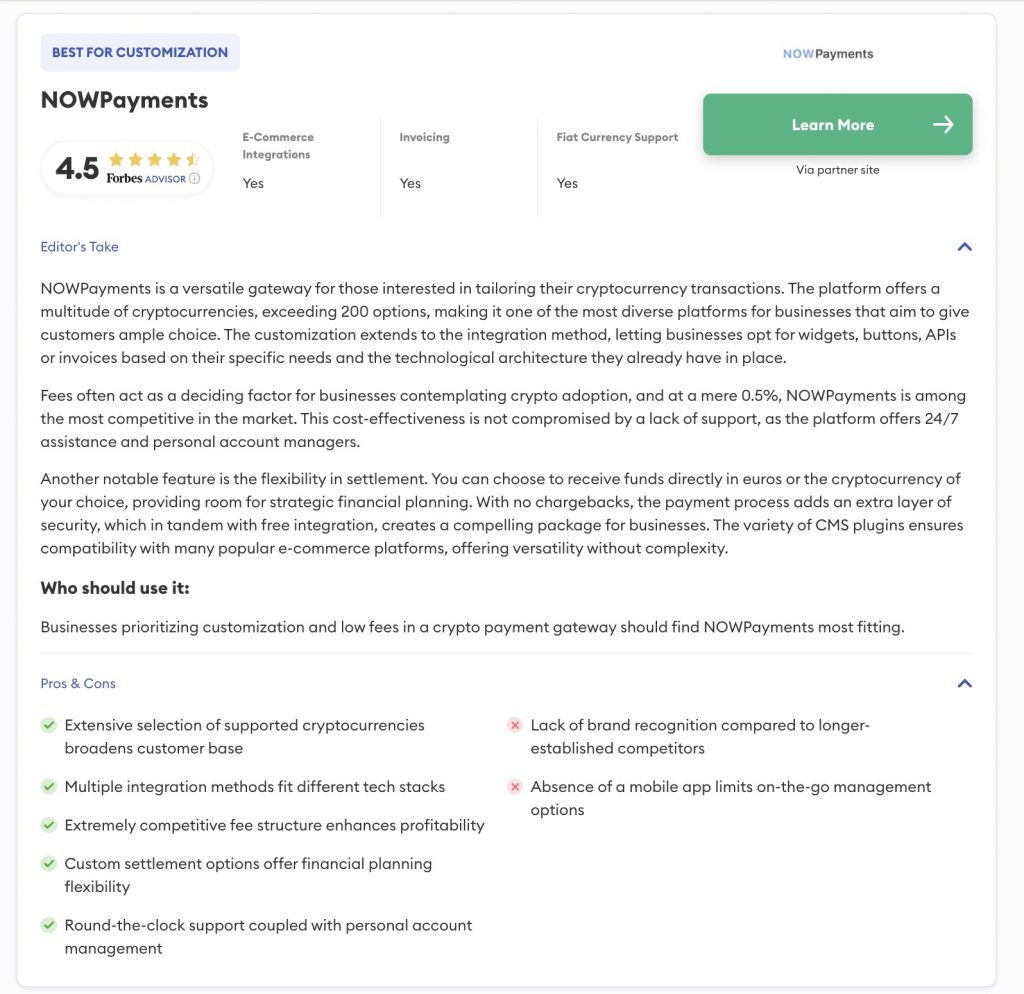Image resolution: width=1024 pixels, height=994 pixels.
Task: Click green check beside Extremely competitive fee
Action: (49, 825)
